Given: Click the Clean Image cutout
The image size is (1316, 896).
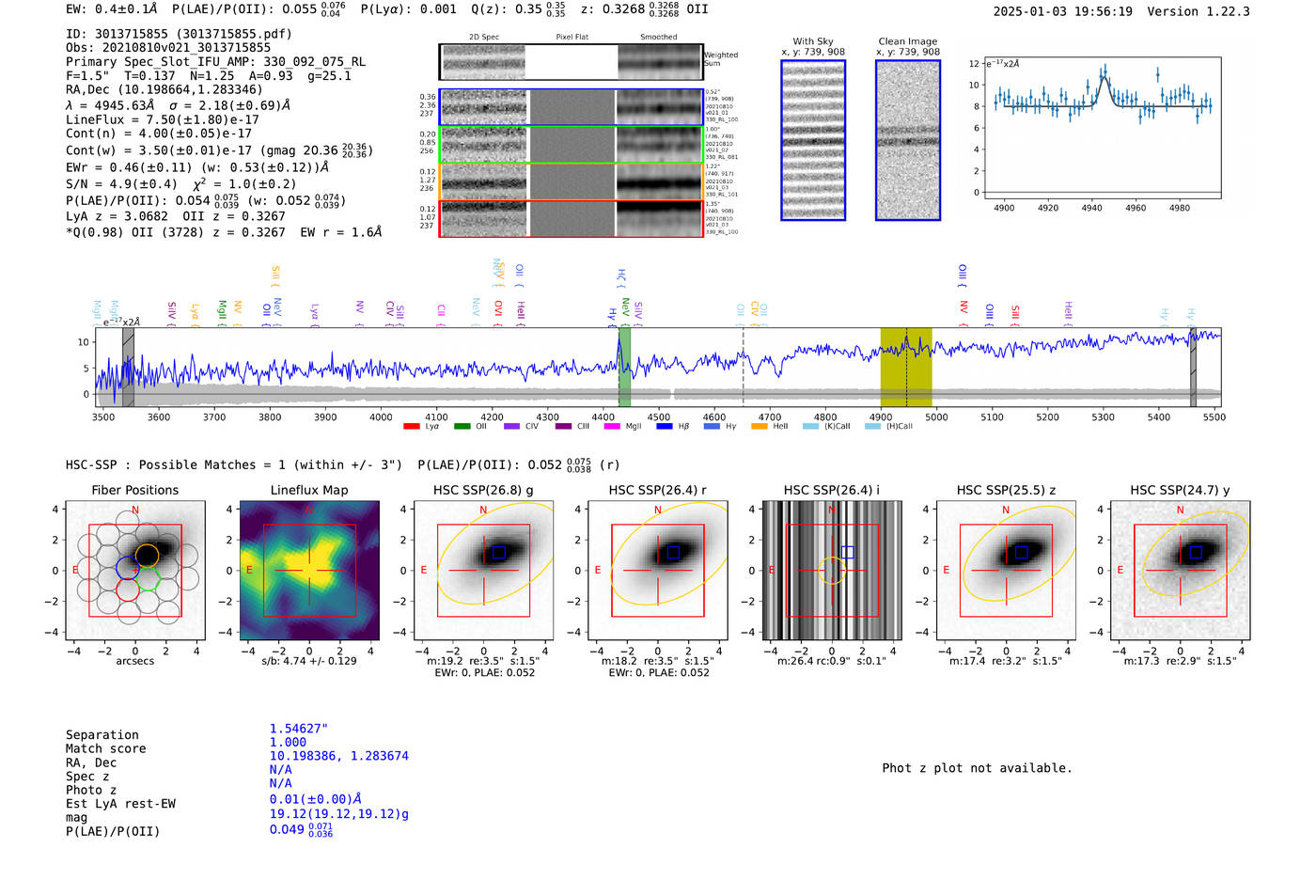Looking at the screenshot, I should tap(908, 140).
